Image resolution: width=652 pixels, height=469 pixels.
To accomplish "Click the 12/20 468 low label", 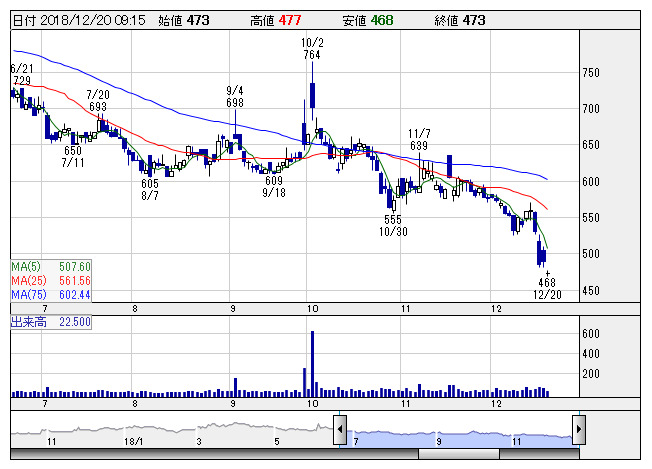I will tap(548, 289).
